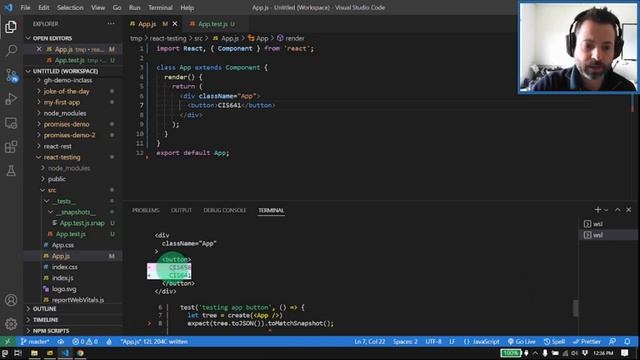Open the Edit menu
The width and height of the screenshot is (640, 360).
(44, 7)
